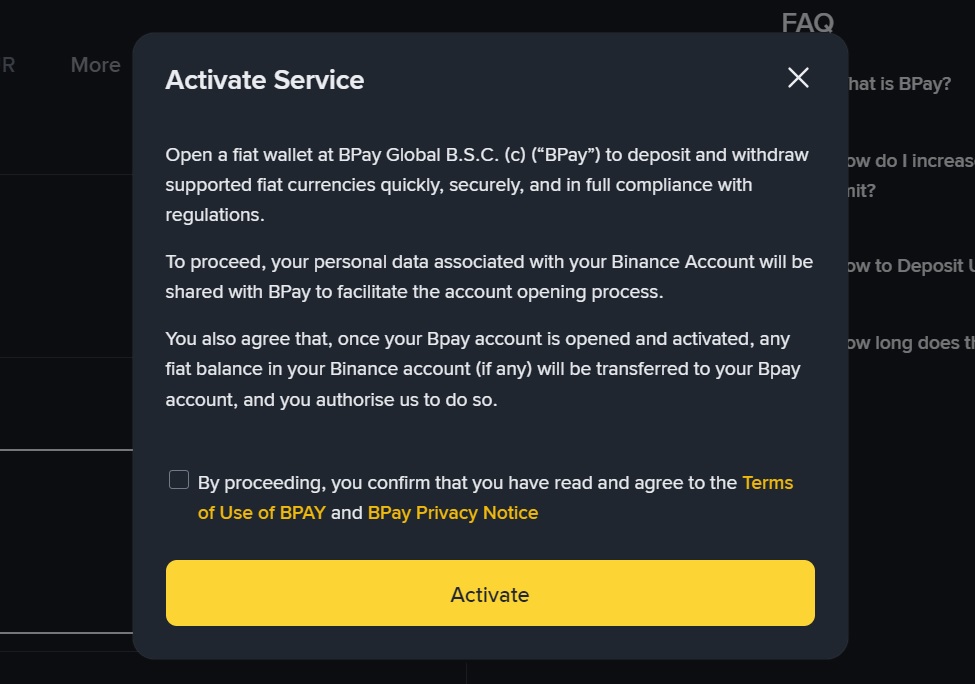Select the partially visible "R" navigation tab
975x684 pixels.
pyautogui.click(x=7, y=65)
